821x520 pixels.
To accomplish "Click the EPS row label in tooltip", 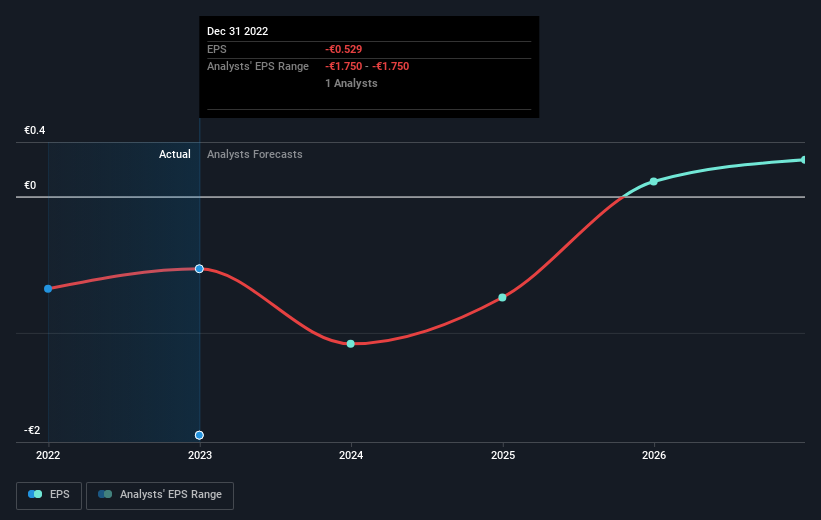I will (217, 49).
